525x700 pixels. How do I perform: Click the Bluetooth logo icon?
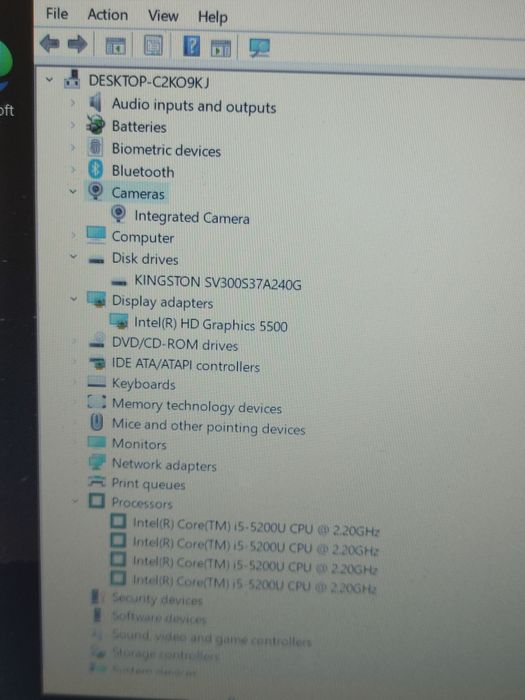pos(96,169)
